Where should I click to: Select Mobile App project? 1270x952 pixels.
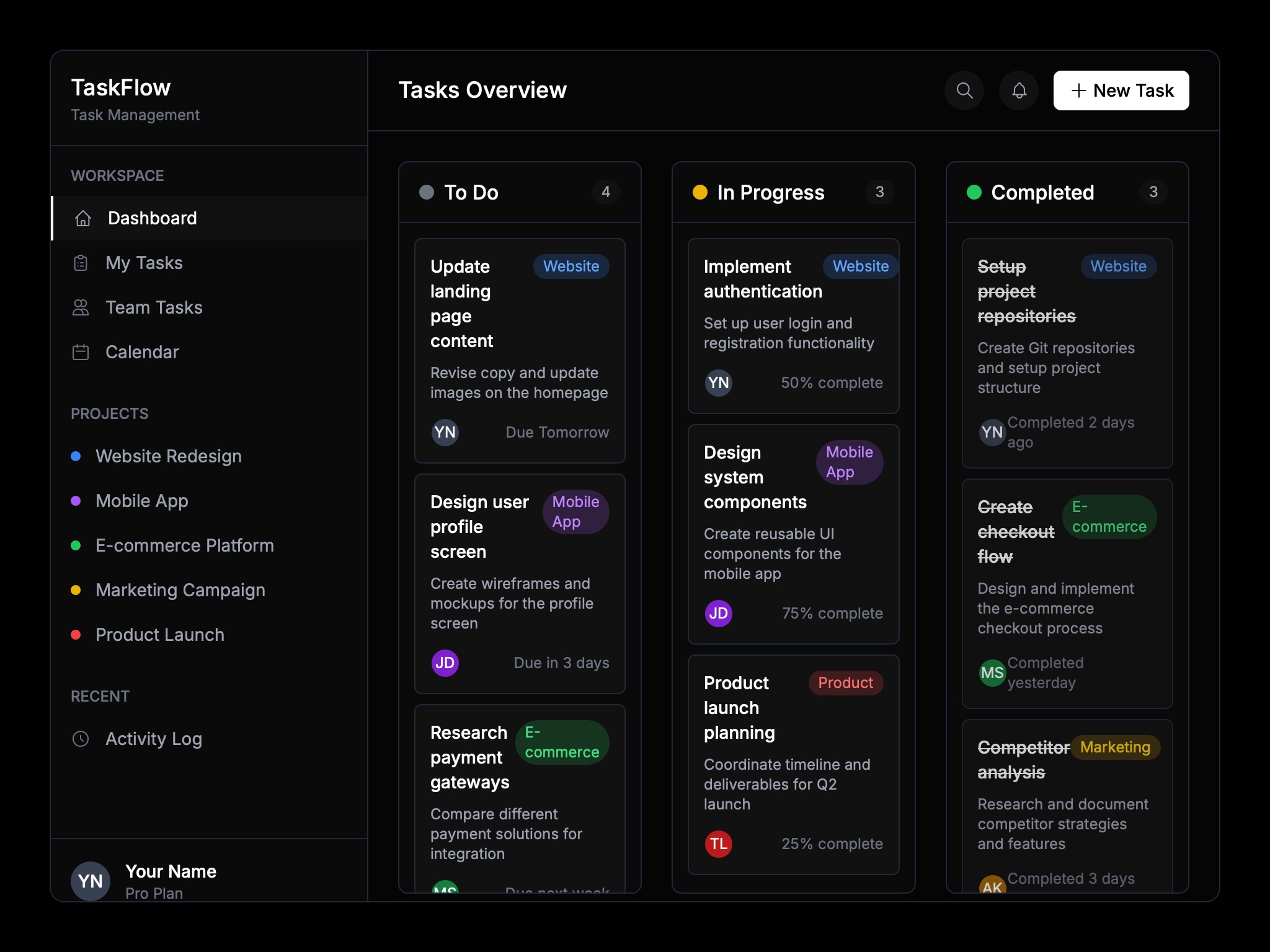(x=210, y=501)
